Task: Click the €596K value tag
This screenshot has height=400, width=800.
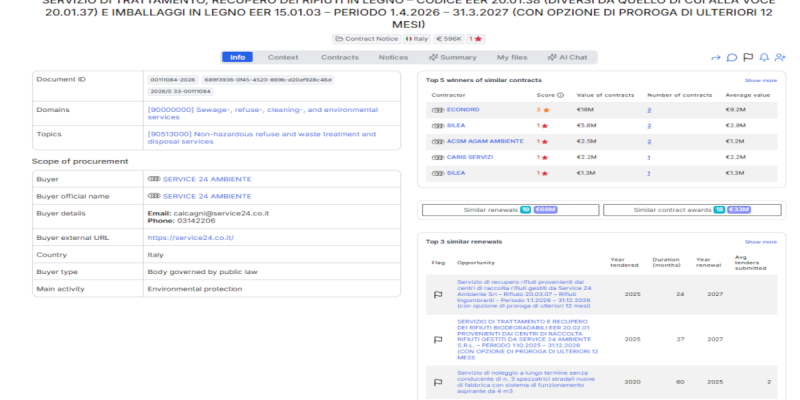Action: click(448, 39)
